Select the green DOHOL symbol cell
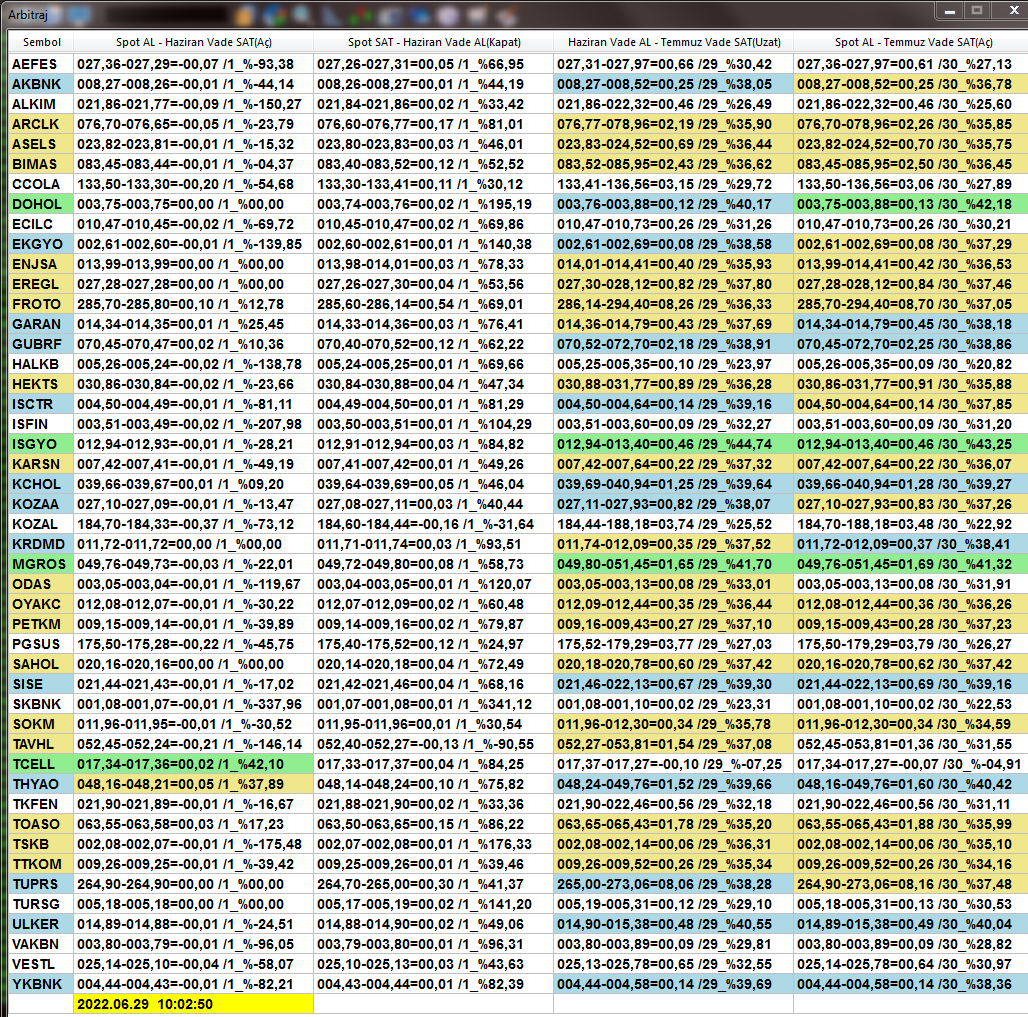Viewport: 1028px width, 1017px height. [41, 204]
